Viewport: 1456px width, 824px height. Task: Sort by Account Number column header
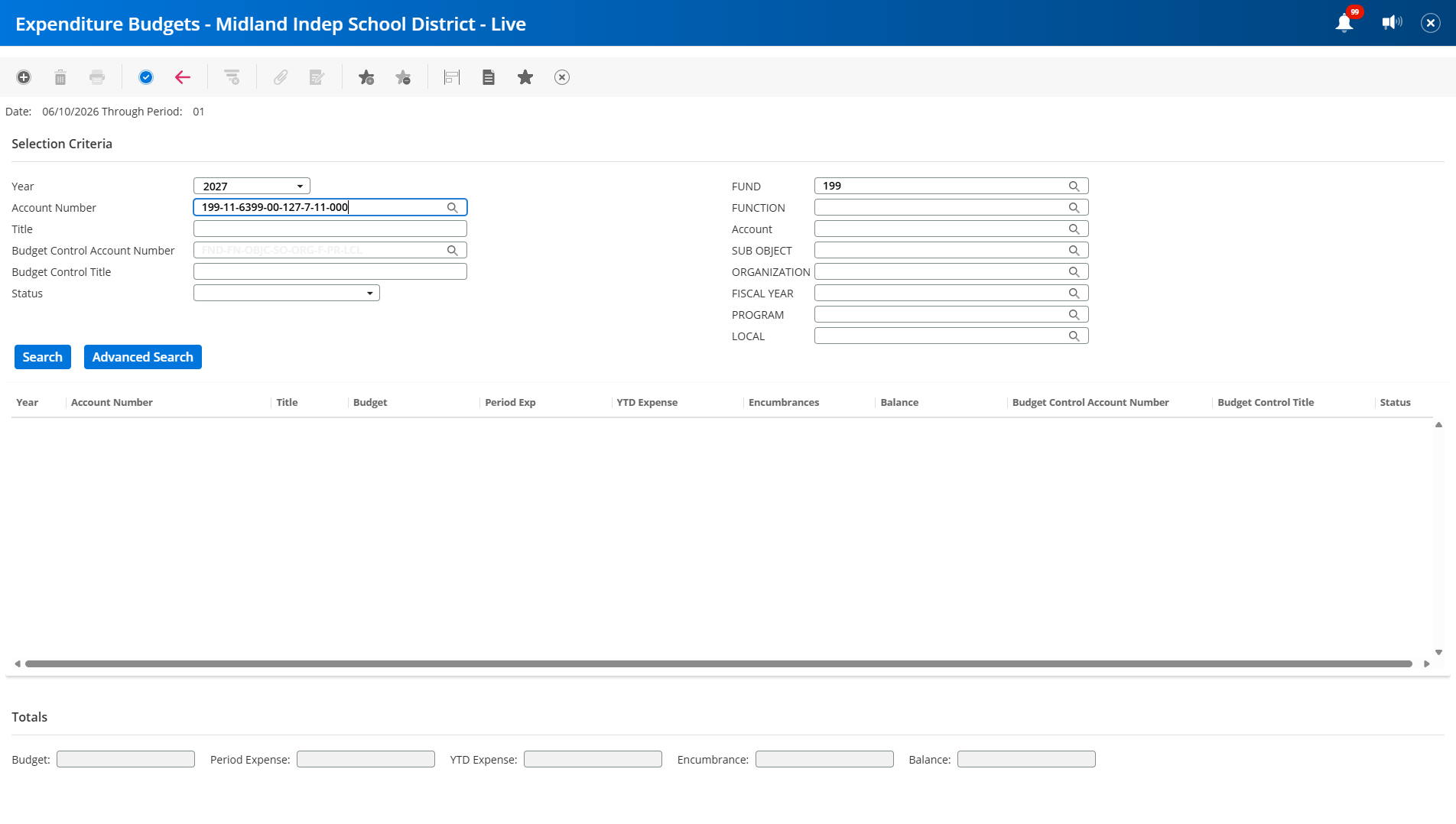pos(112,403)
